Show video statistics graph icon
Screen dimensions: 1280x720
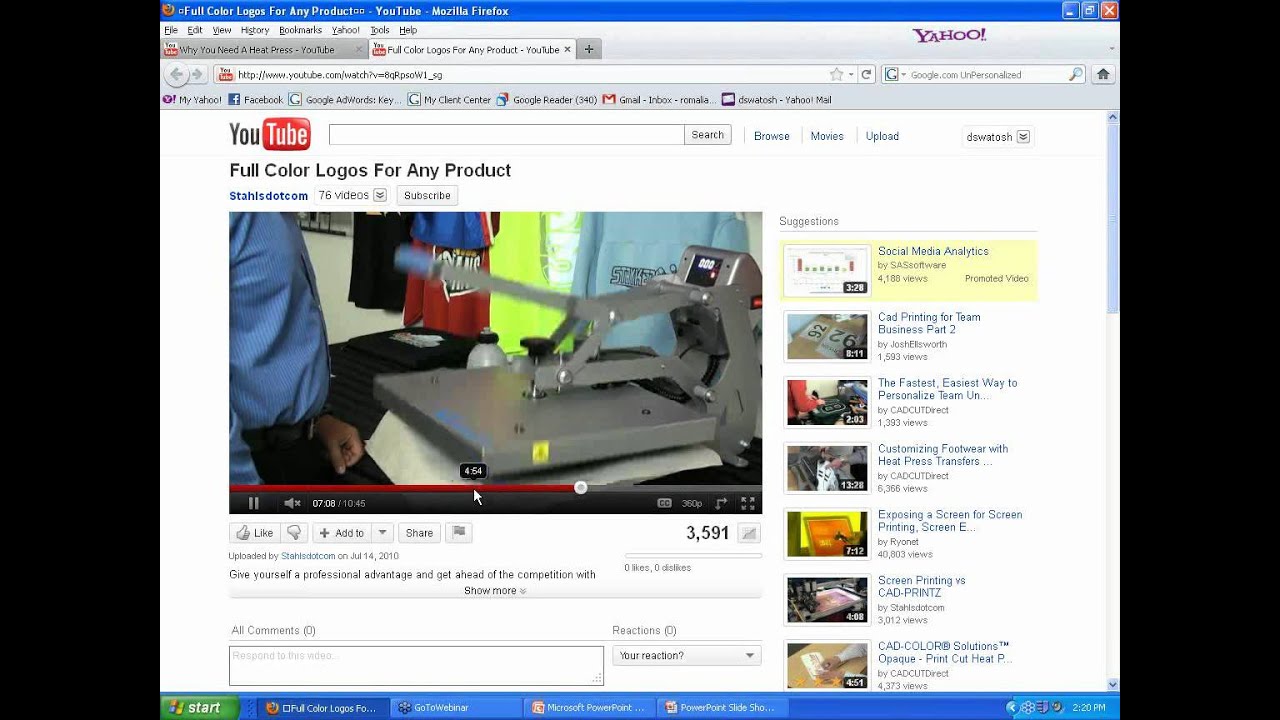click(749, 533)
